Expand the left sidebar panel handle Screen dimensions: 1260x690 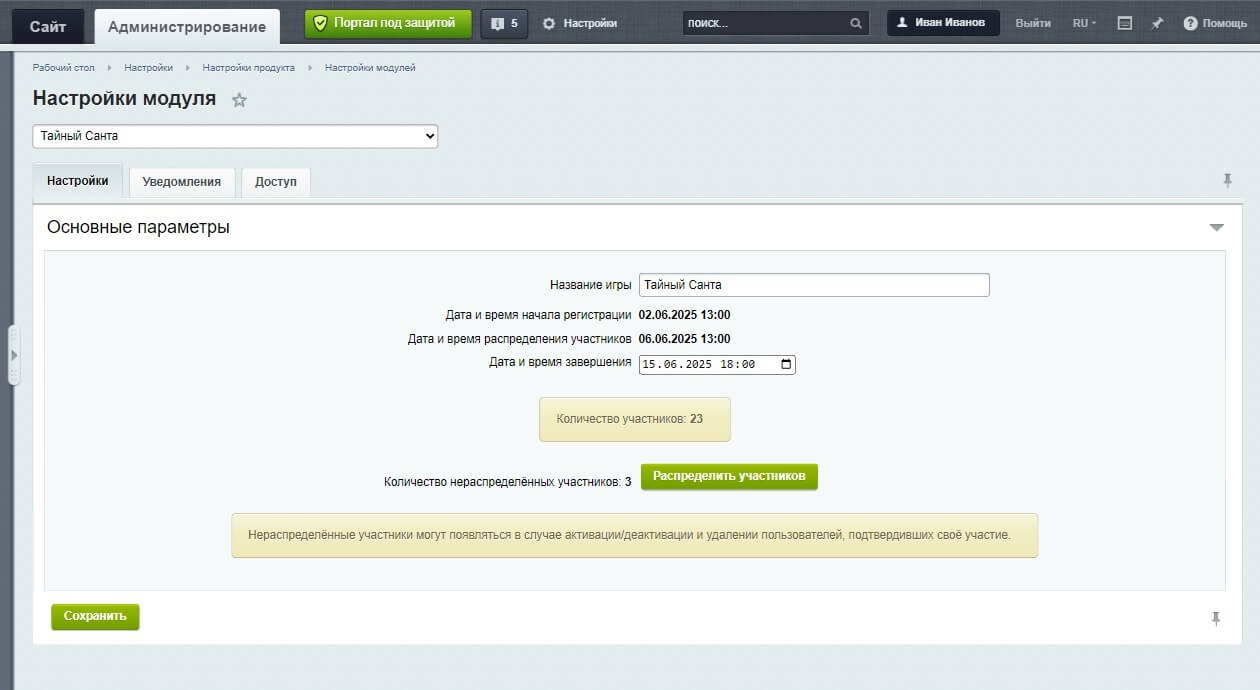pos(14,355)
